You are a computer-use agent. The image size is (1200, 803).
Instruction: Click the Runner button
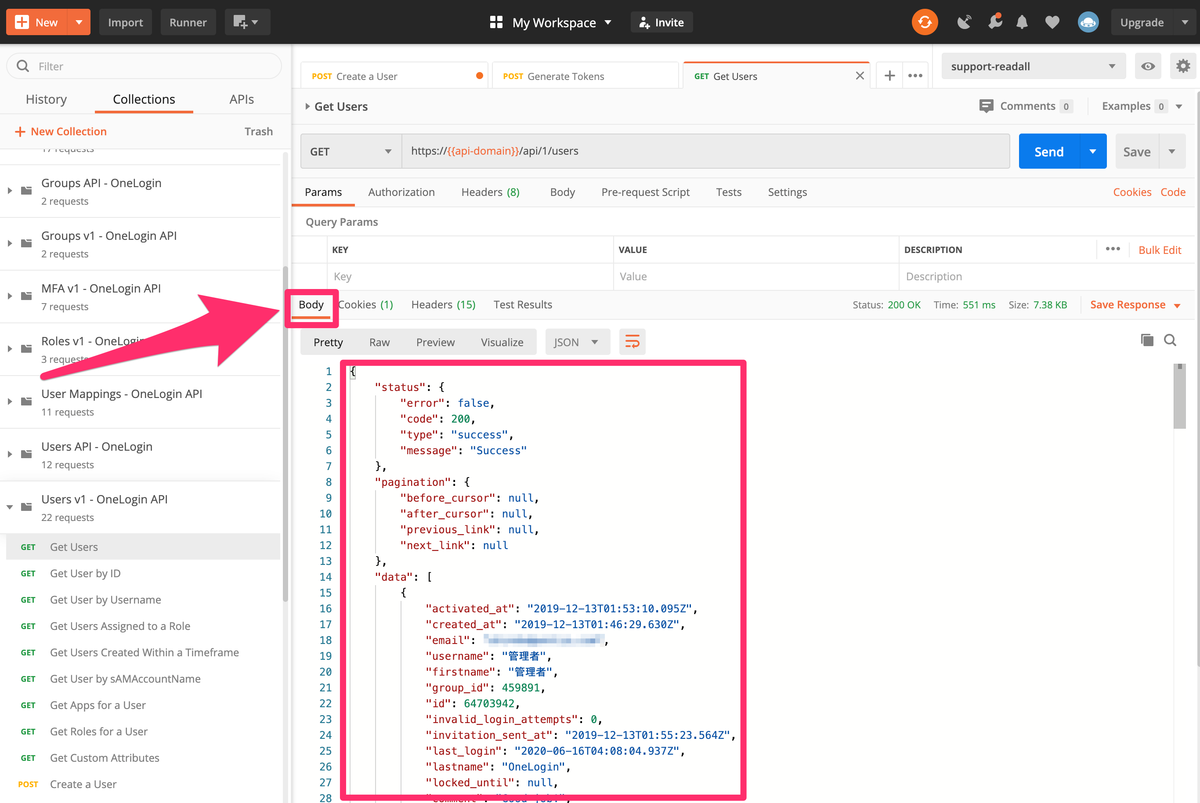point(188,22)
